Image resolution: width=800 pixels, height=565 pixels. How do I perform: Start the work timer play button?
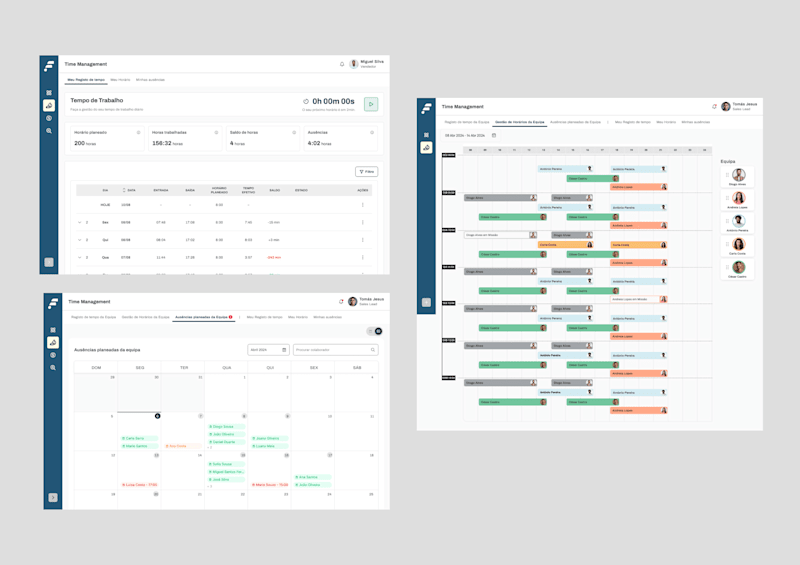(371, 104)
